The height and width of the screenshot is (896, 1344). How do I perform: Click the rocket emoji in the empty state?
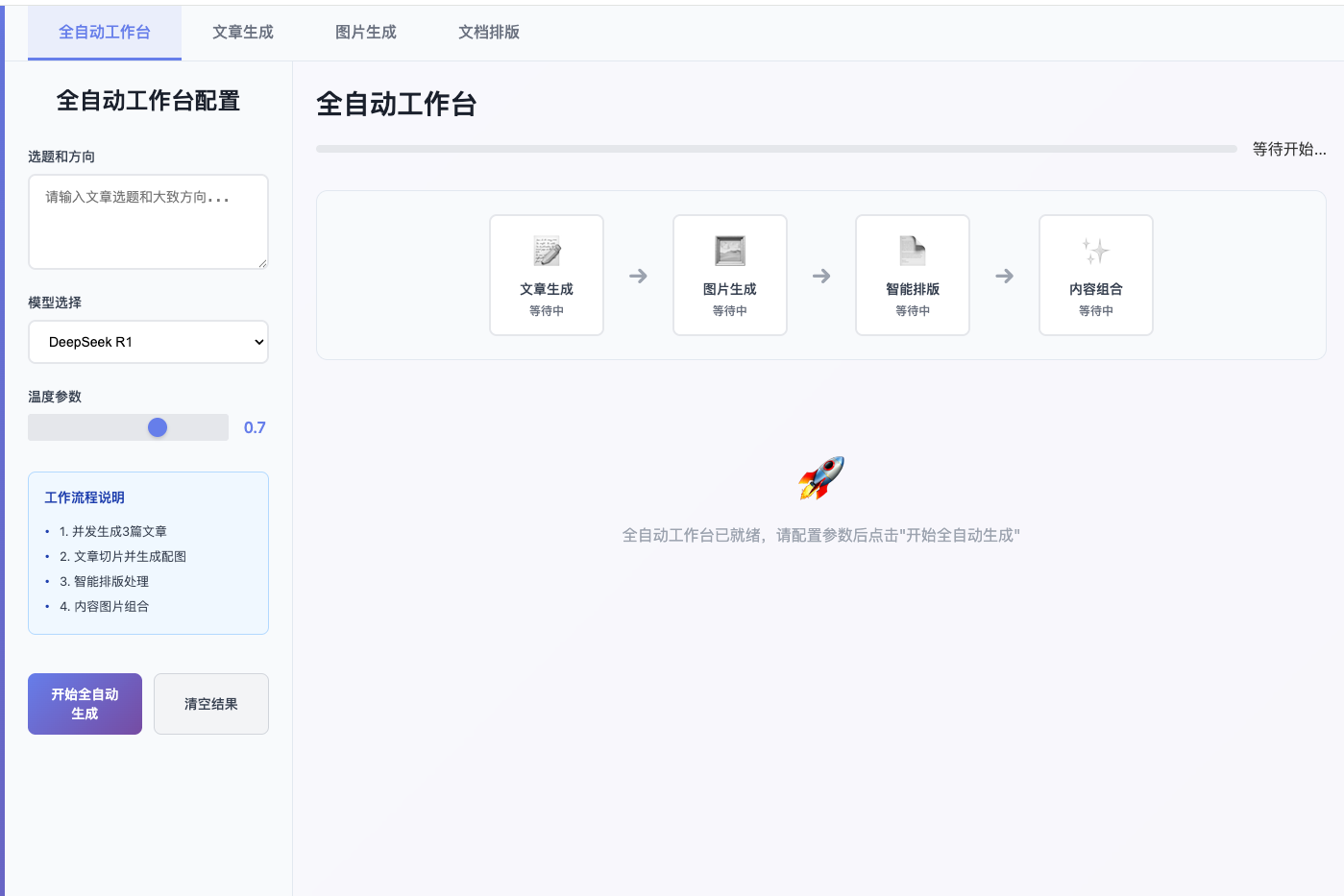[x=821, y=478]
